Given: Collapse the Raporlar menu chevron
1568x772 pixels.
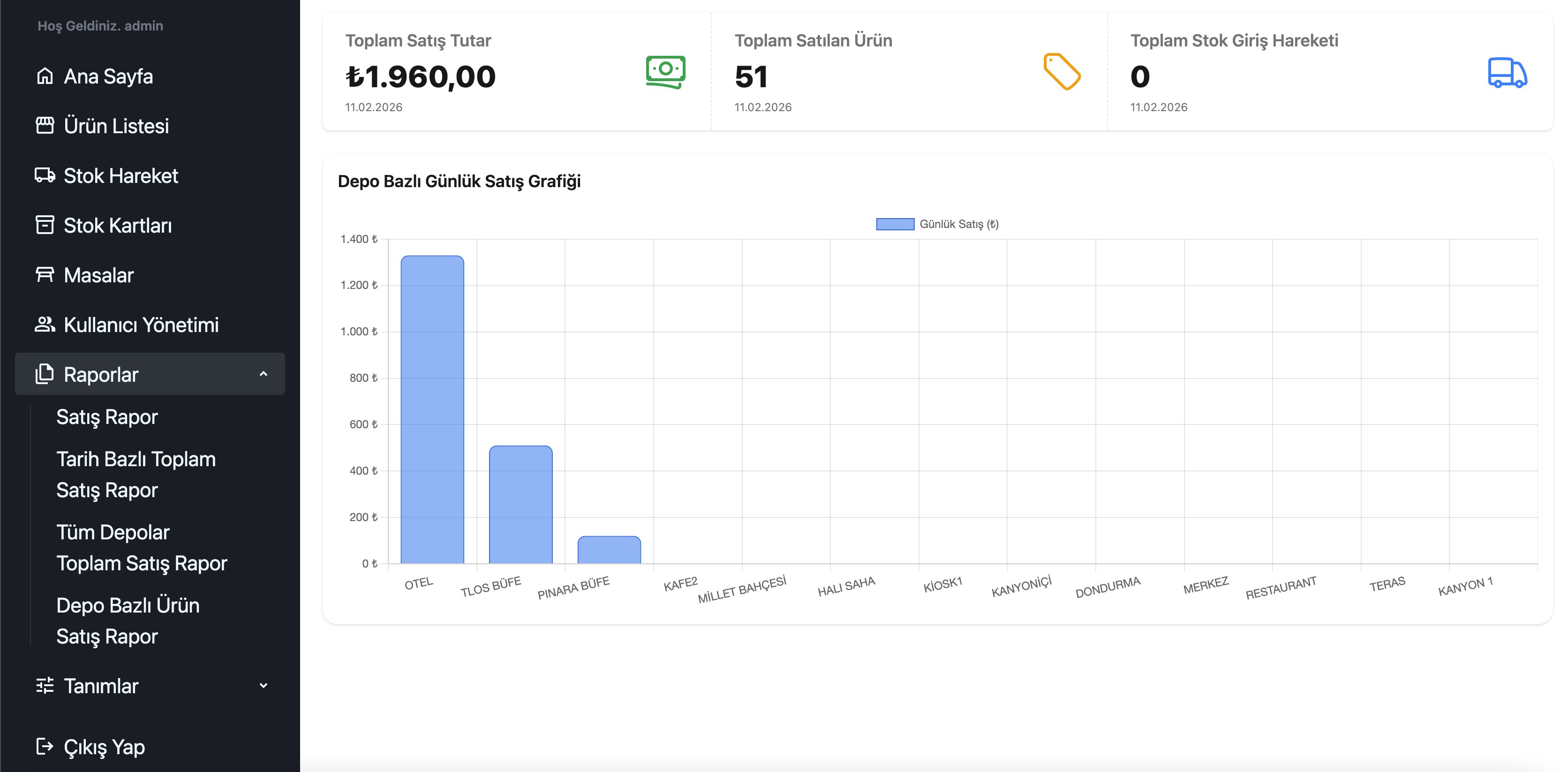Looking at the screenshot, I should (x=264, y=374).
